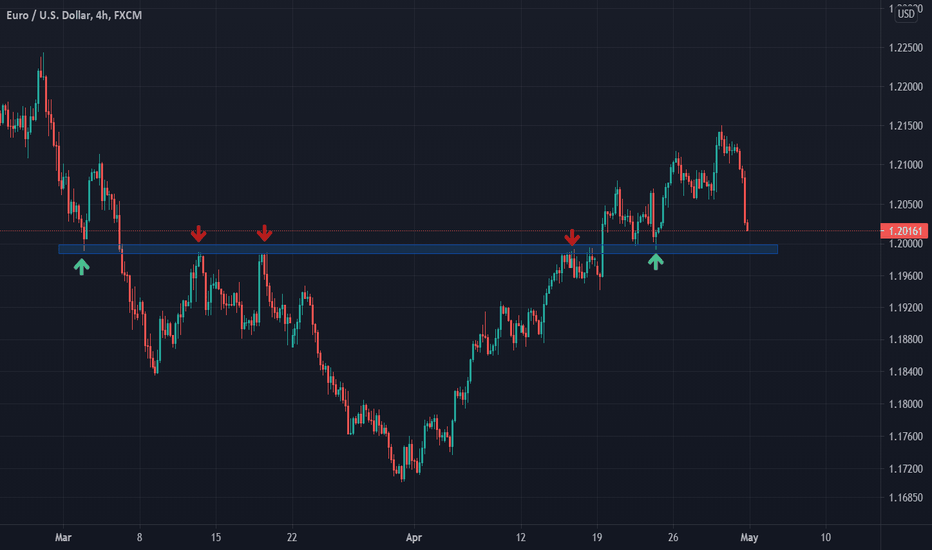Click the 12 date label on time axis
Viewport: 932px width, 550px height.
point(521,538)
